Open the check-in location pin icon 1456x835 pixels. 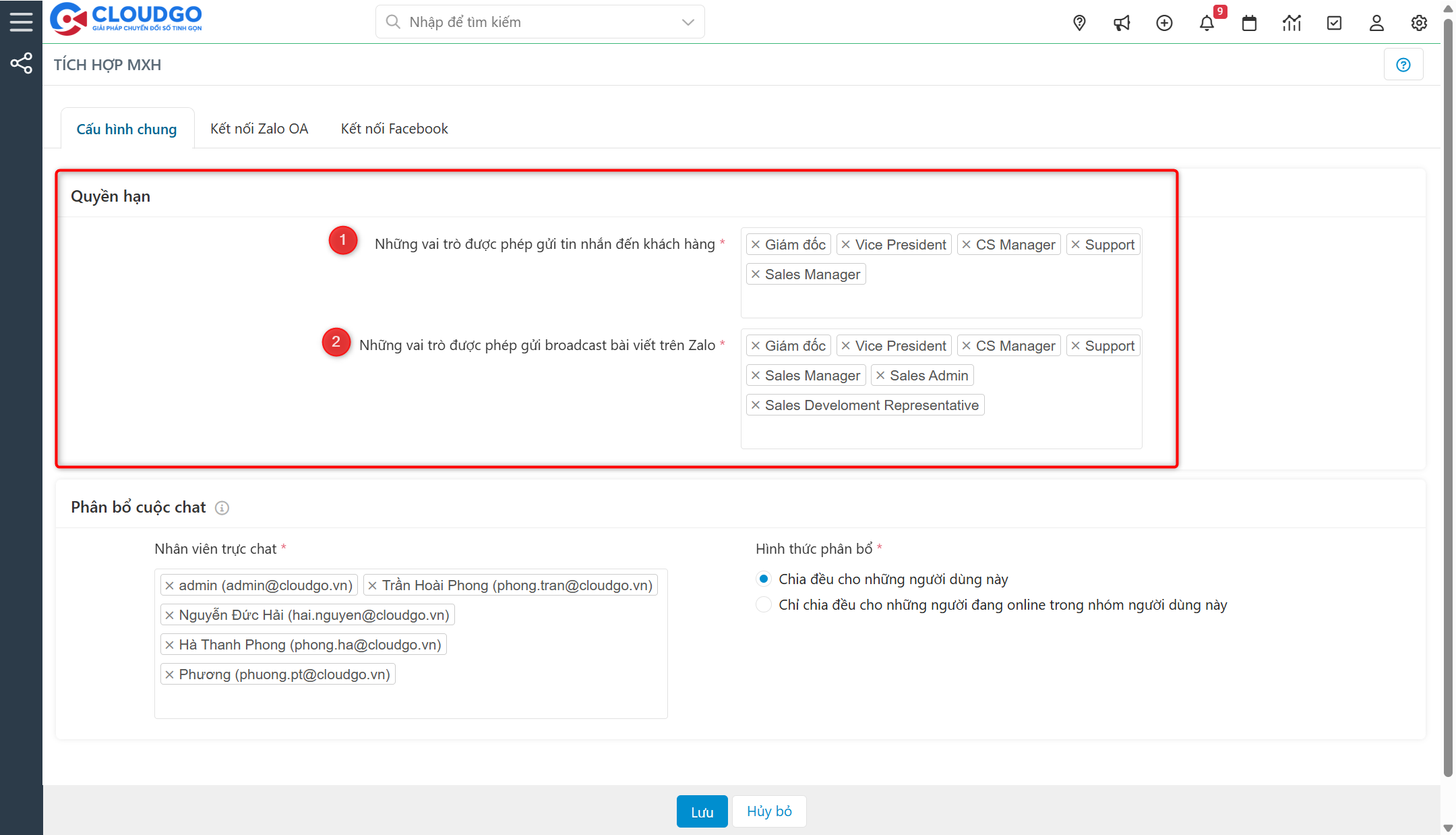click(1079, 22)
